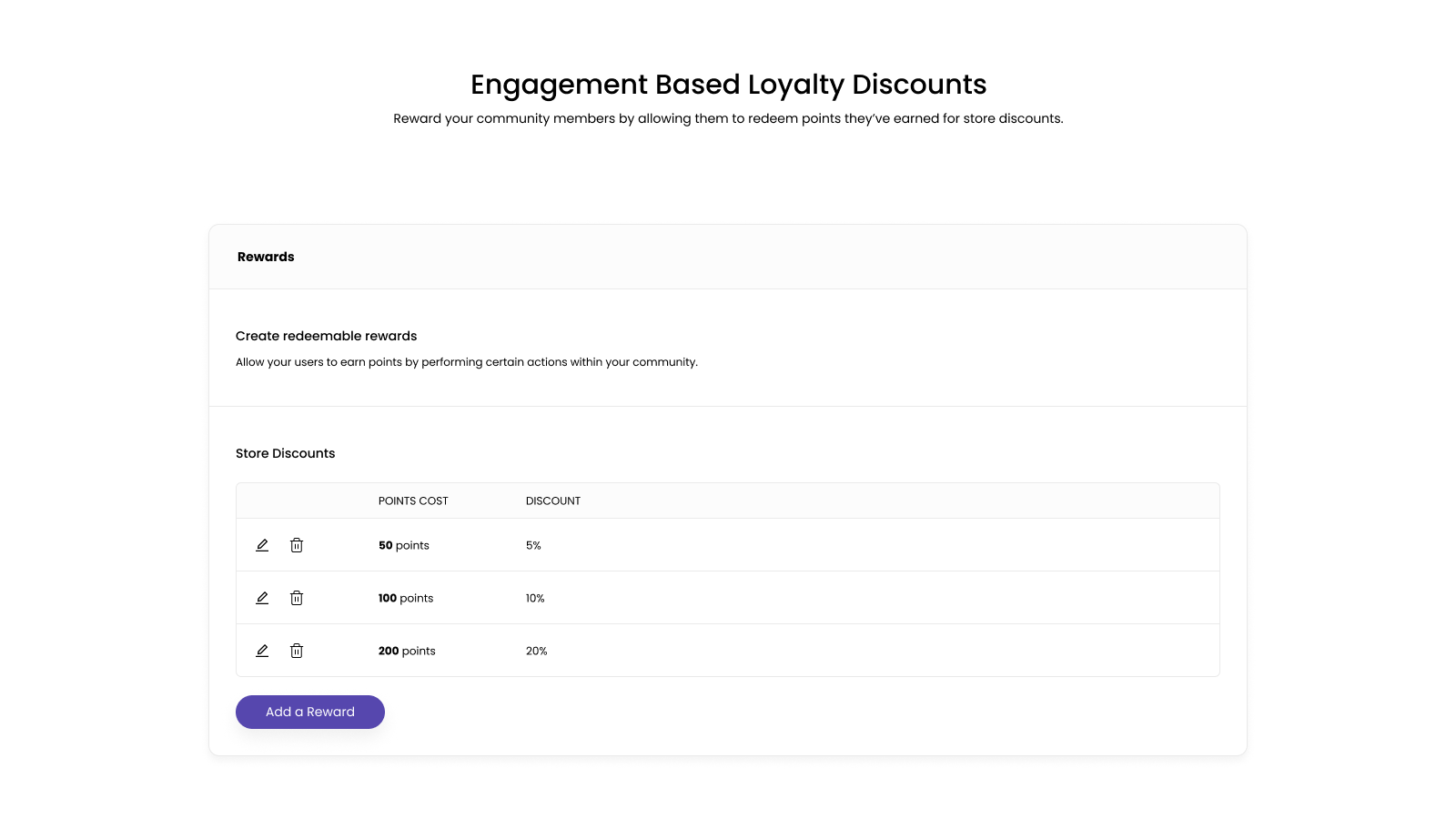Delete the 50 points reward
The height and width of the screenshot is (819, 1456).
point(297,545)
